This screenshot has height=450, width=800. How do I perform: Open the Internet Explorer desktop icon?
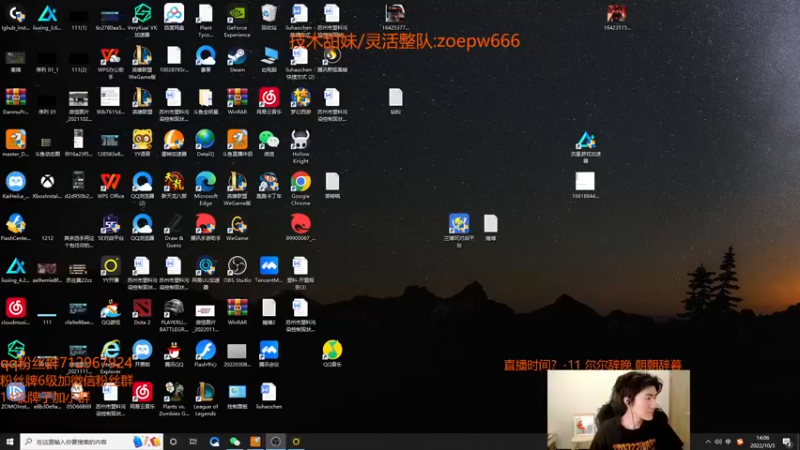(x=111, y=357)
